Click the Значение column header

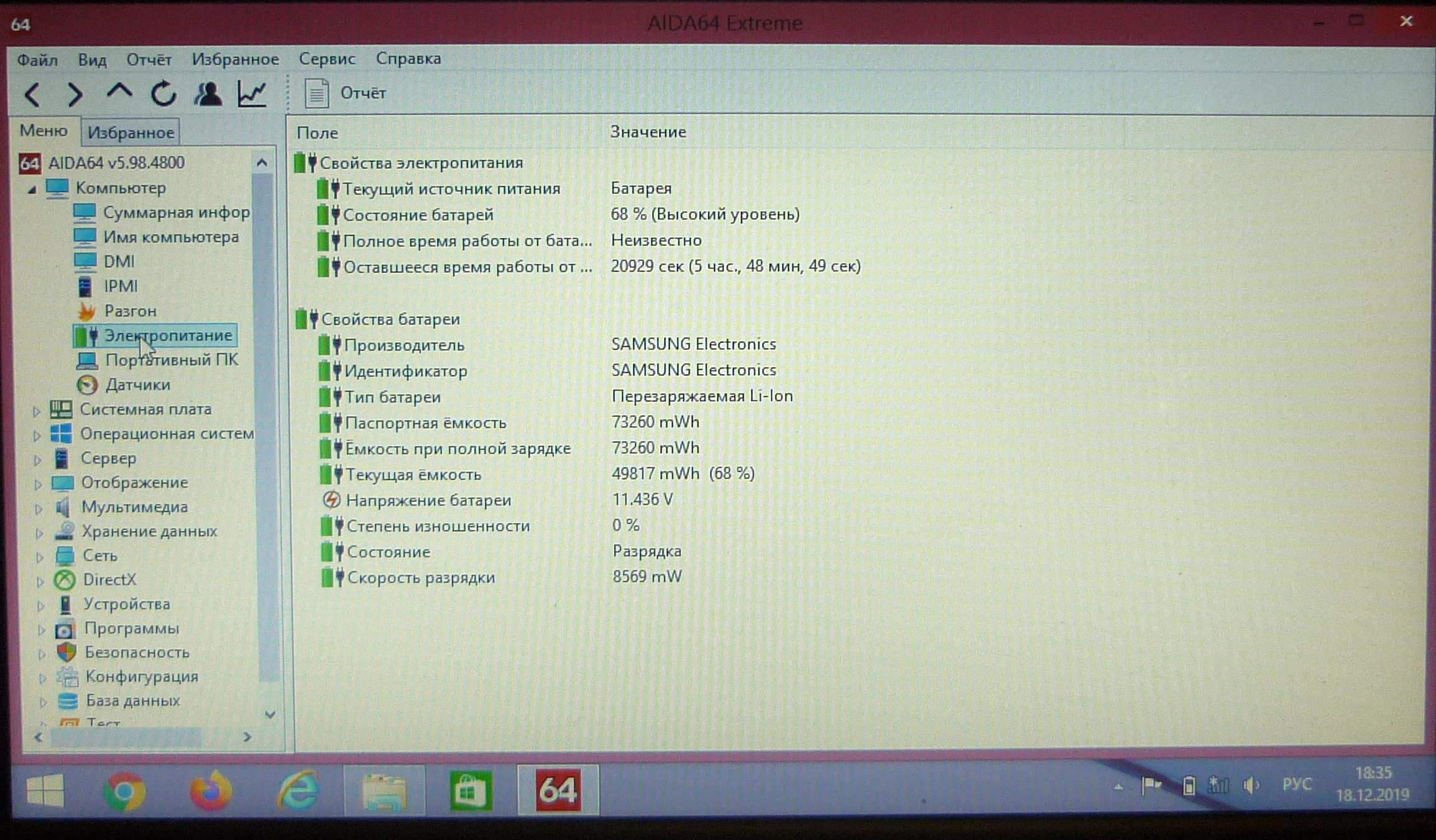(x=648, y=132)
